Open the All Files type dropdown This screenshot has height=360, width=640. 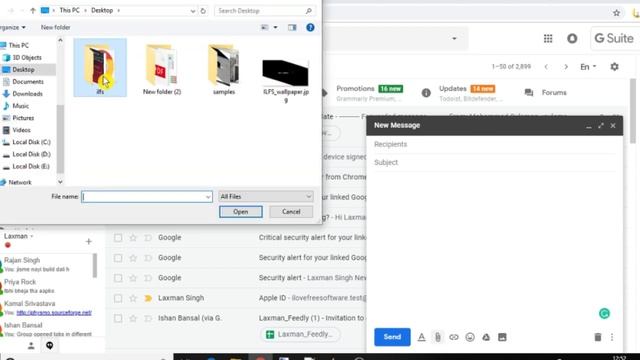point(266,196)
